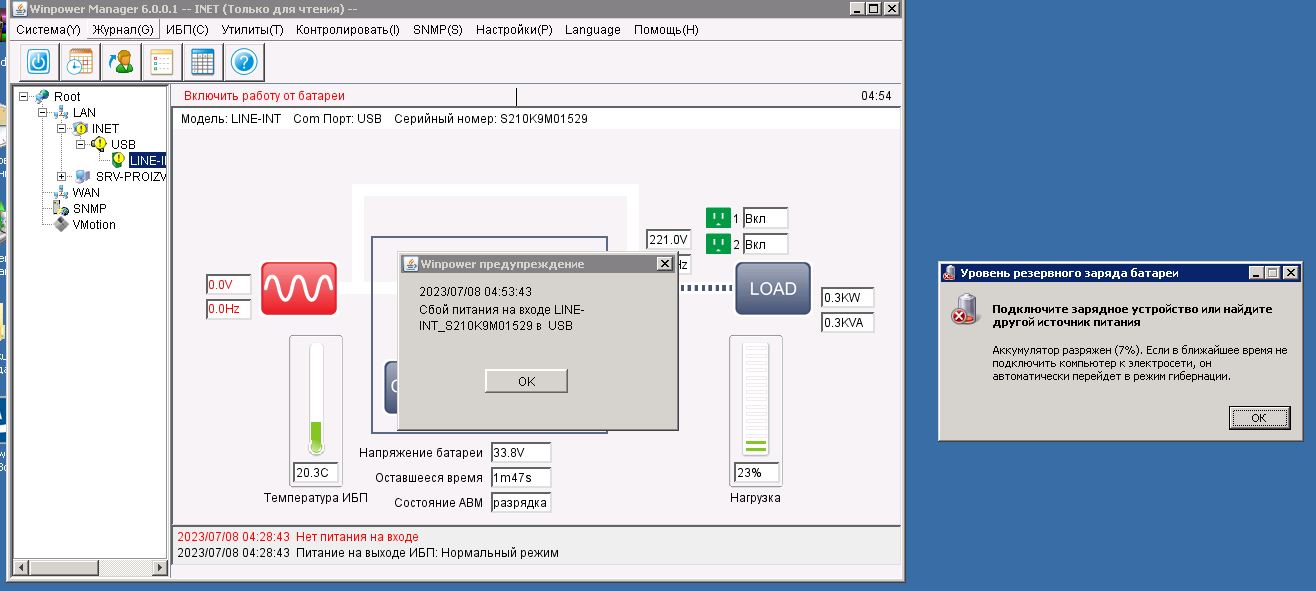The image size is (1316, 591).
Task: Open the checklist event log icon
Action: point(161,62)
